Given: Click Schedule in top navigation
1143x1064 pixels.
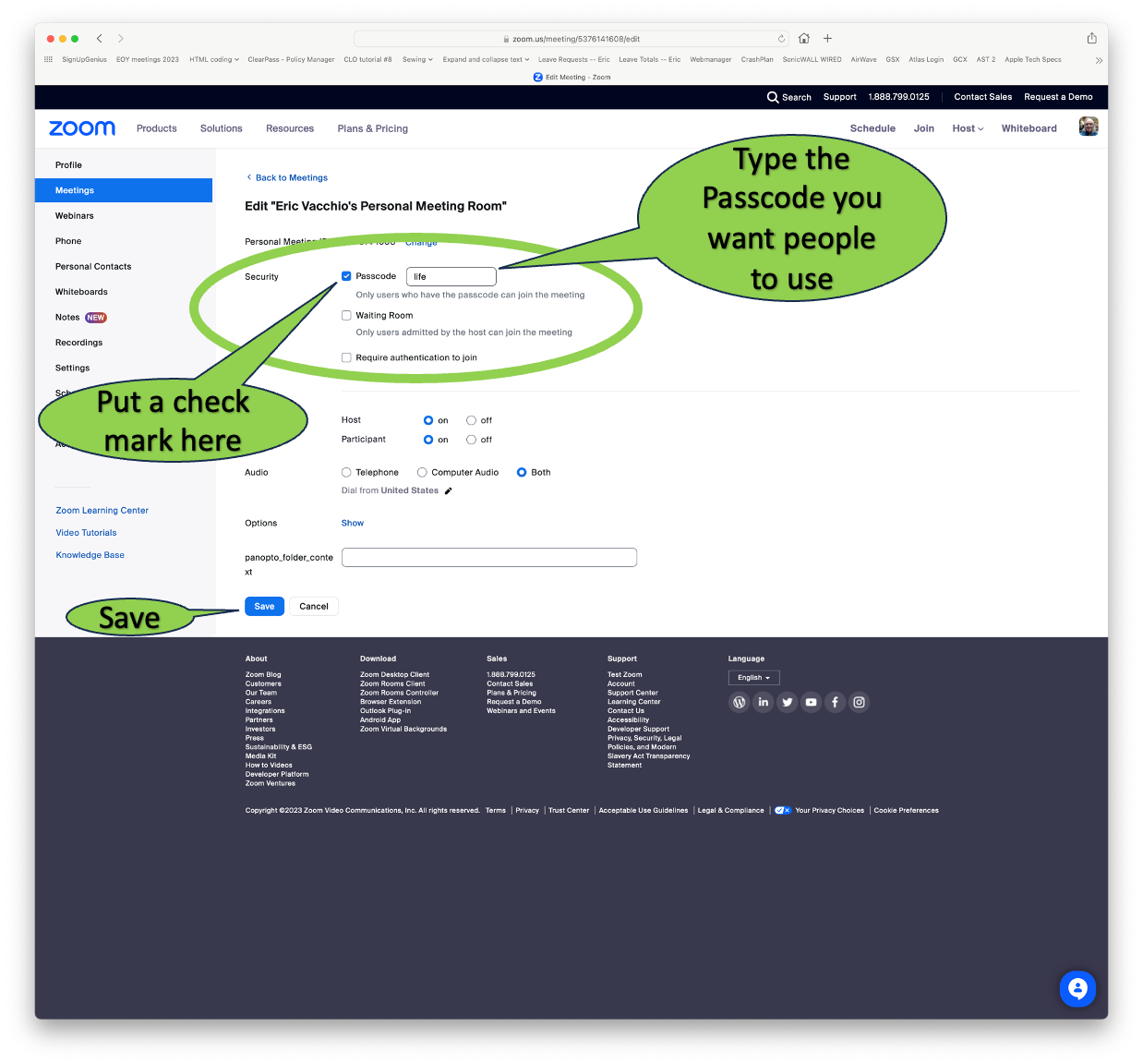Looking at the screenshot, I should coord(872,128).
